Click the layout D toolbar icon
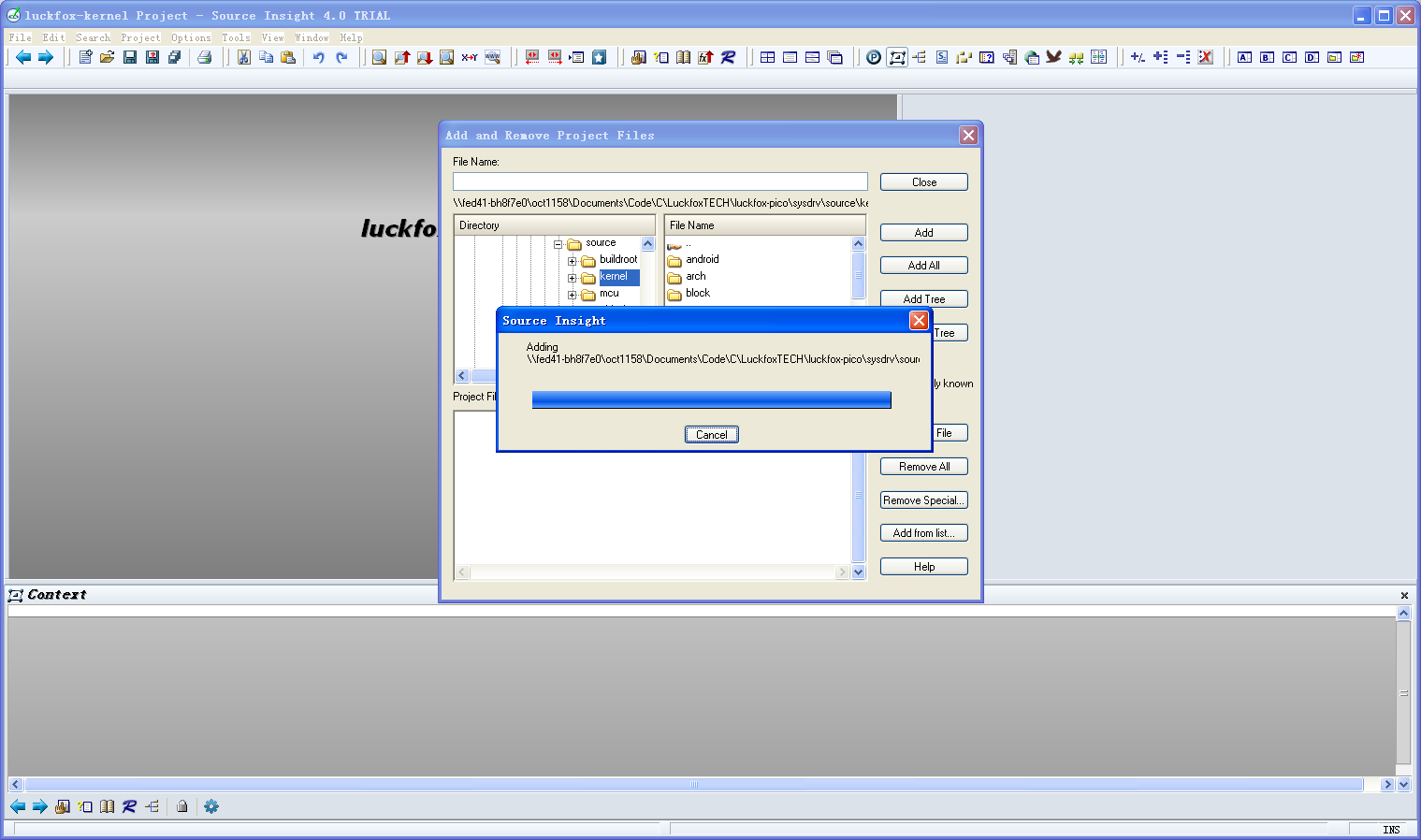The width and height of the screenshot is (1421, 840). [1312, 57]
